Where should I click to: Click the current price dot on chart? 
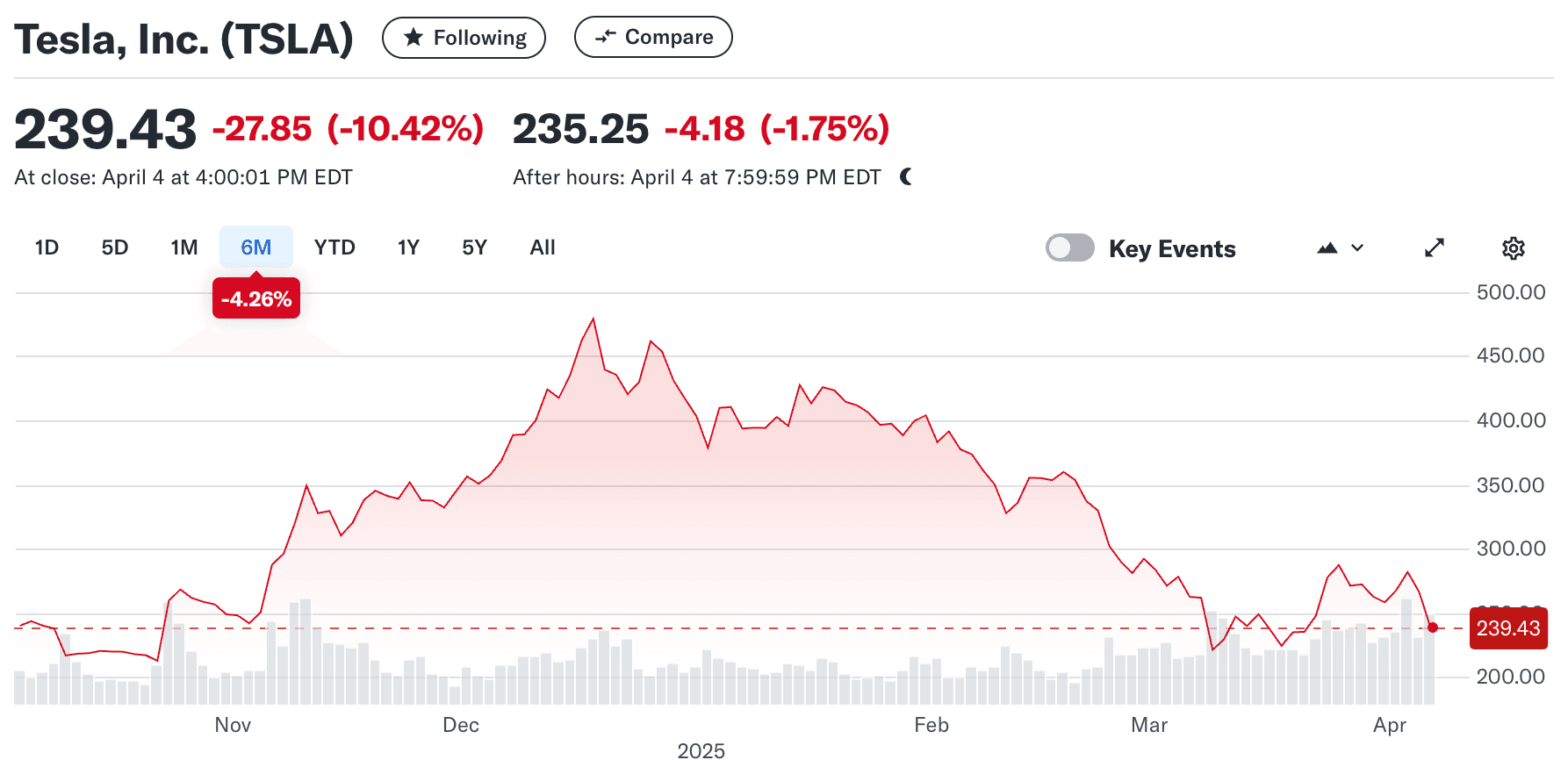[1433, 627]
